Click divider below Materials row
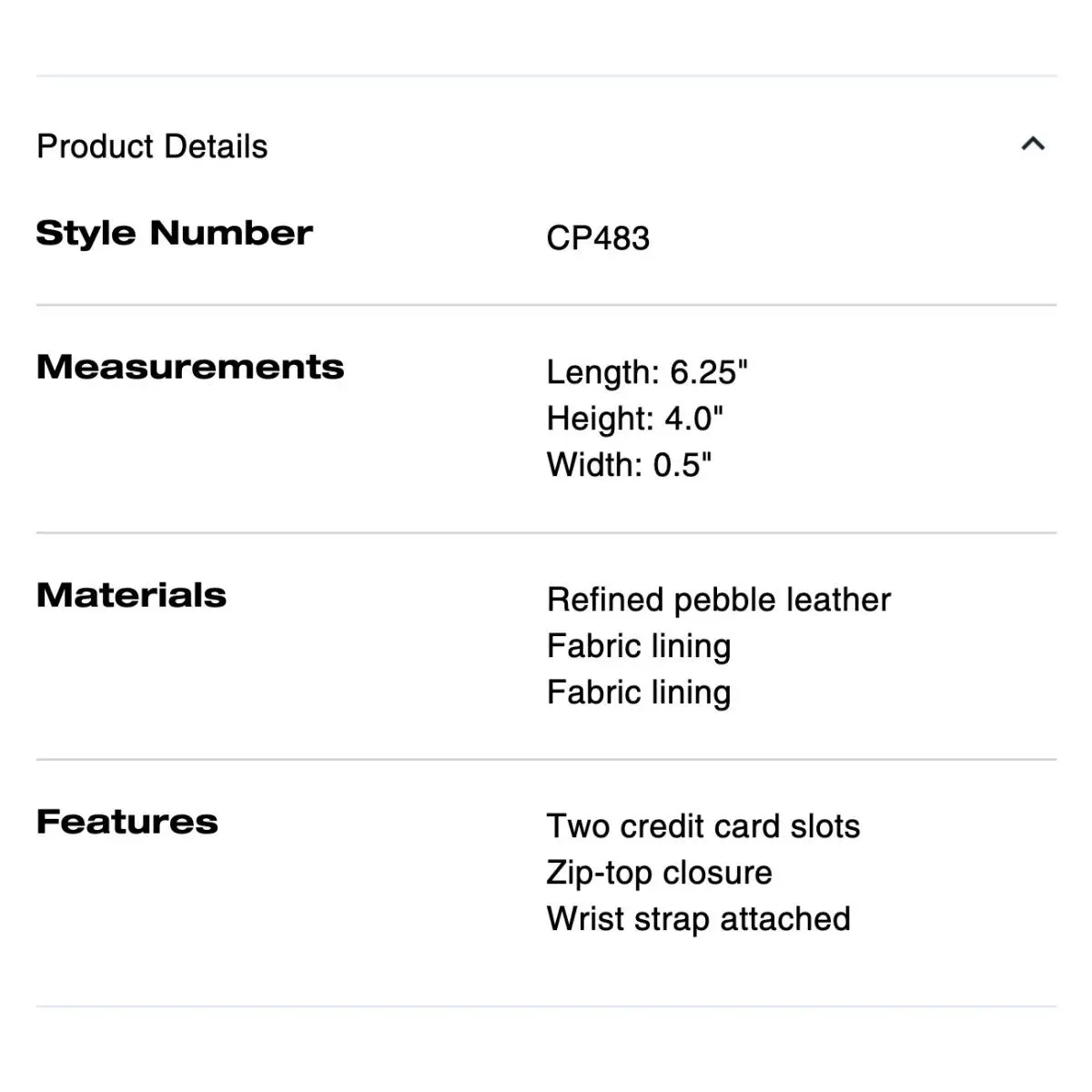 tap(546, 759)
